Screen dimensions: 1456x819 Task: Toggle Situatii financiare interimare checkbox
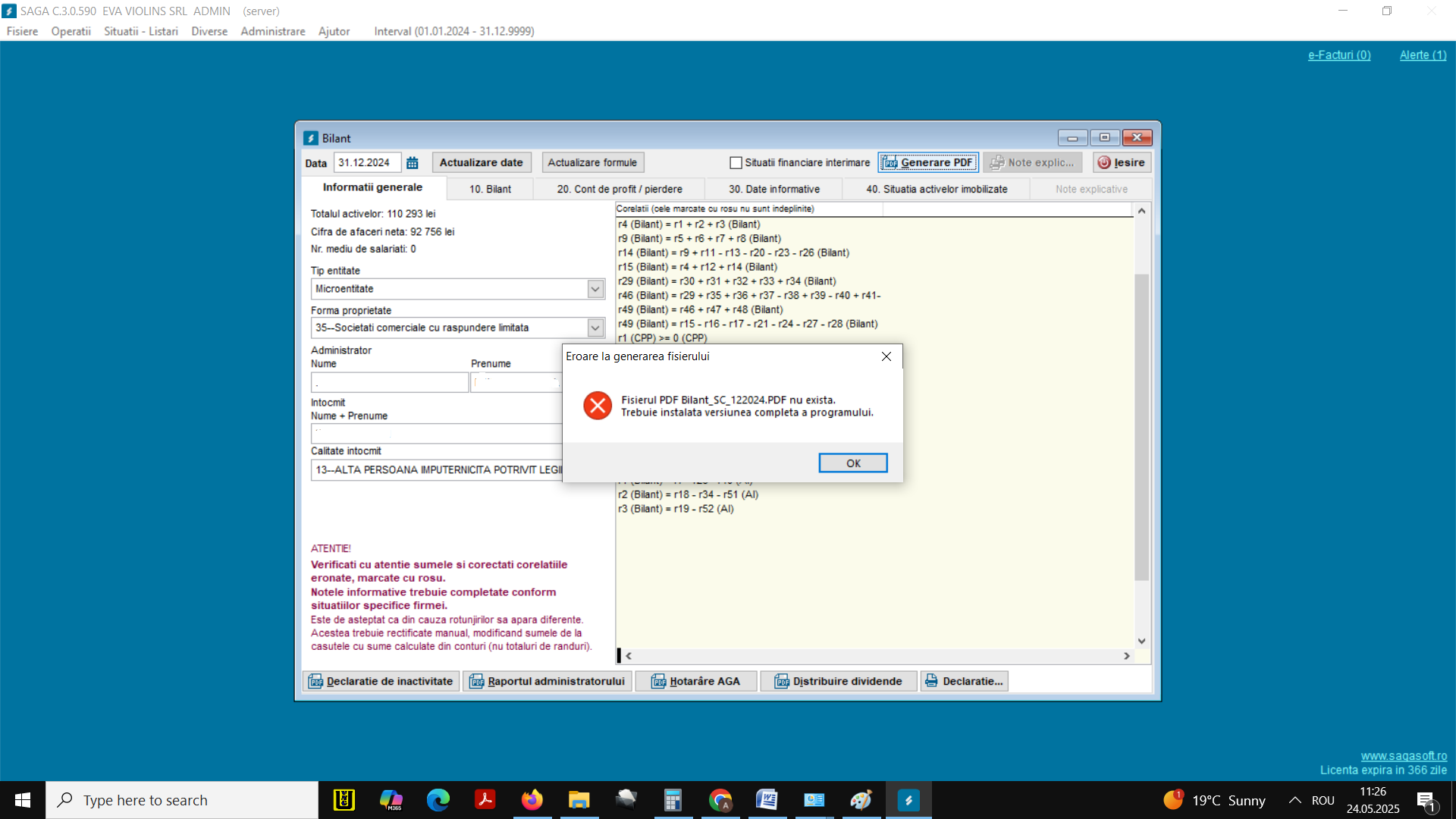(x=736, y=163)
